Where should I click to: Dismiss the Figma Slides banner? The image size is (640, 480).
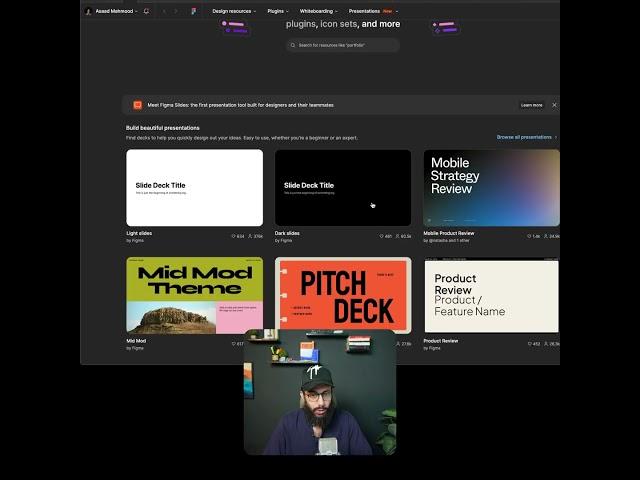pyautogui.click(x=554, y=105)
